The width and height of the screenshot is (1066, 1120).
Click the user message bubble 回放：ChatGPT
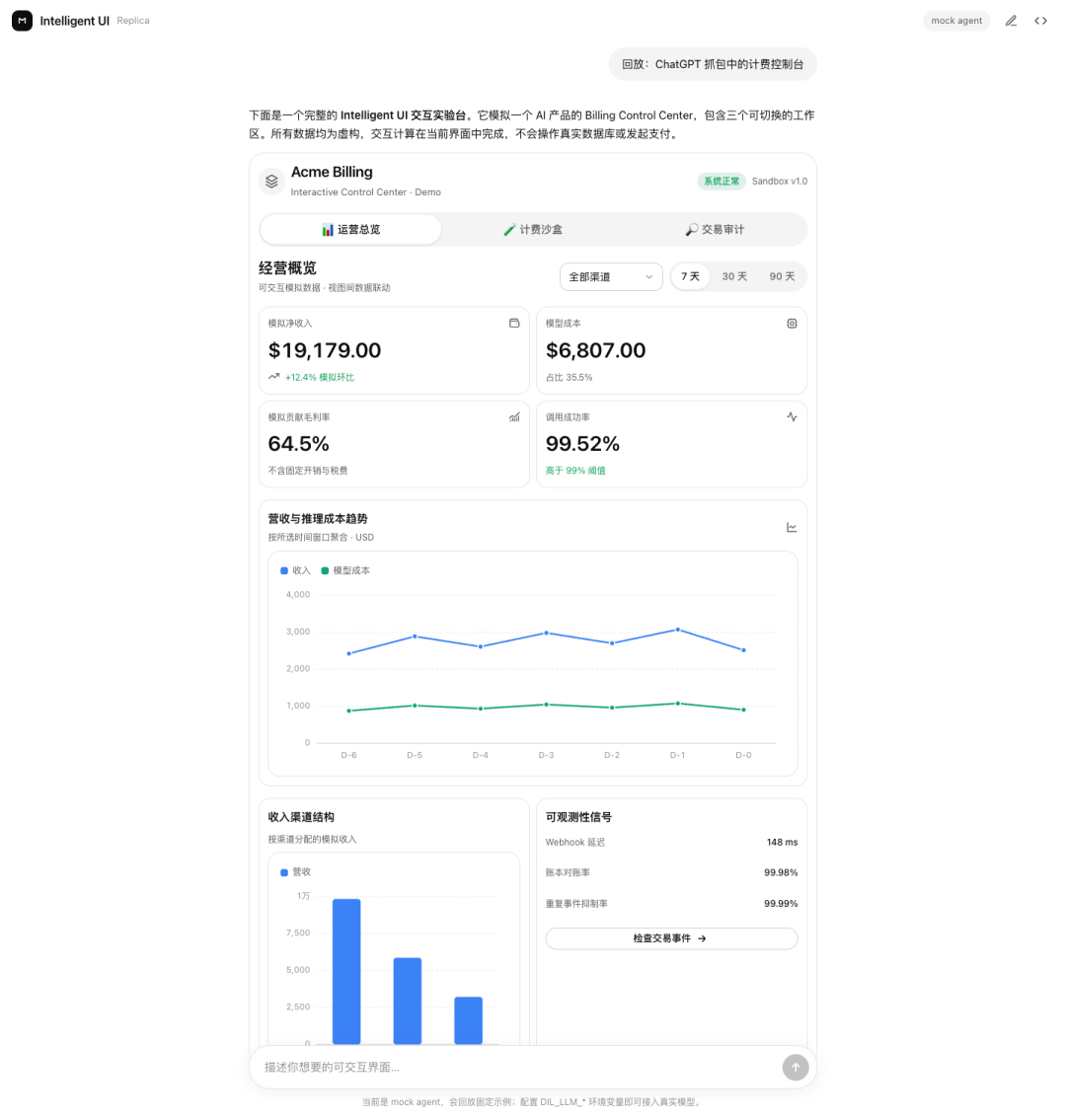(713, 64)
